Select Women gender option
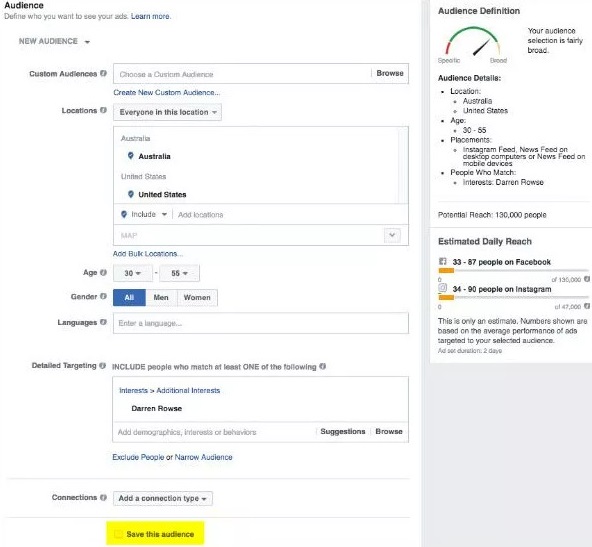This screenshot has height=547, width=592. (197, 297)
